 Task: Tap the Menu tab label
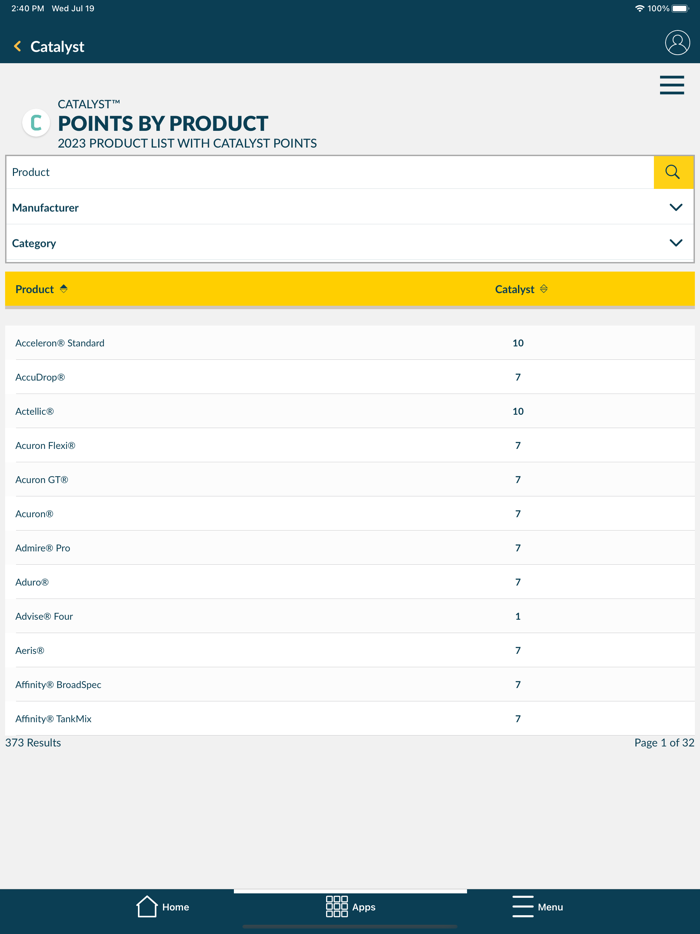[550, 907]
